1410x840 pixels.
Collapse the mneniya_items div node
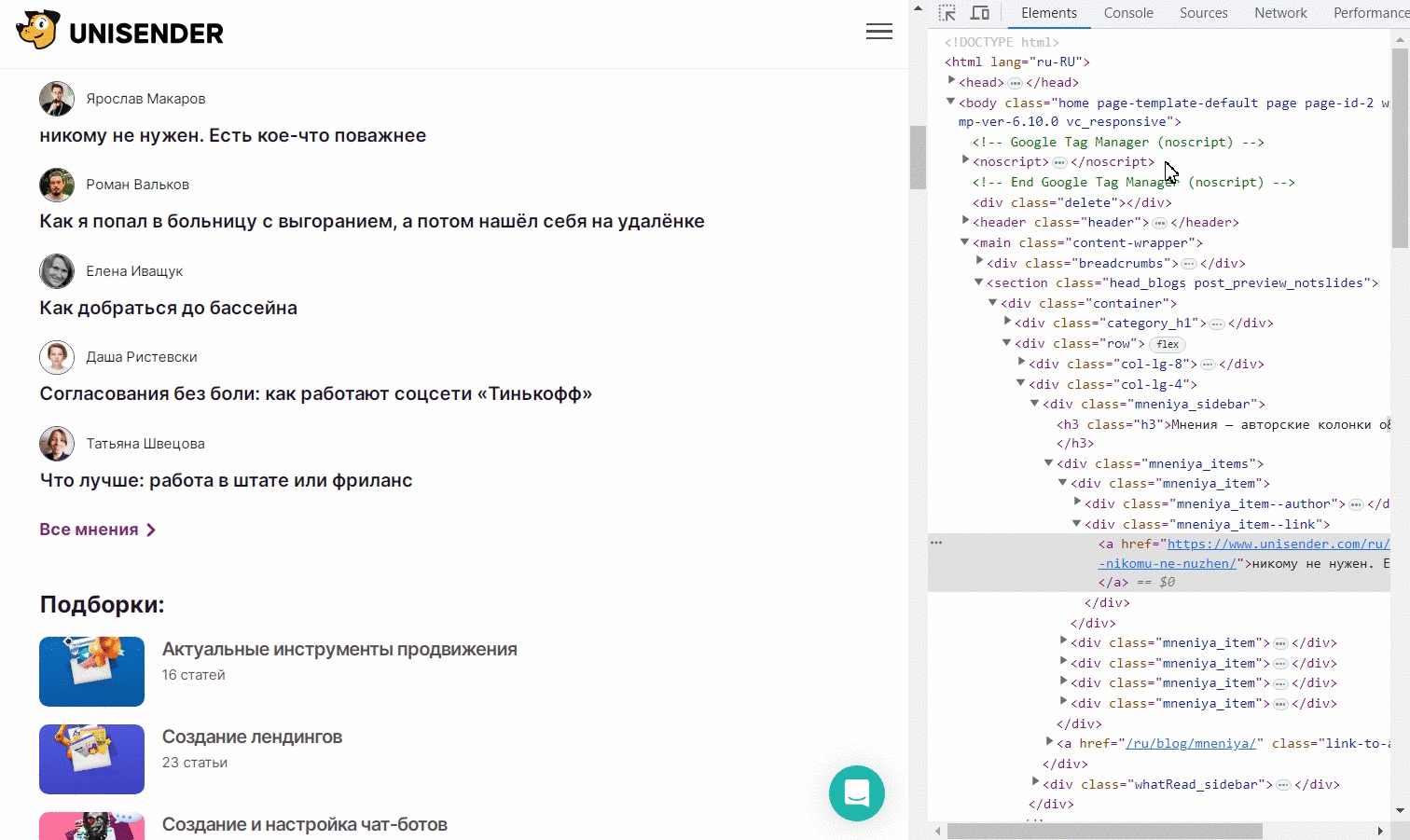(1049, 462)
